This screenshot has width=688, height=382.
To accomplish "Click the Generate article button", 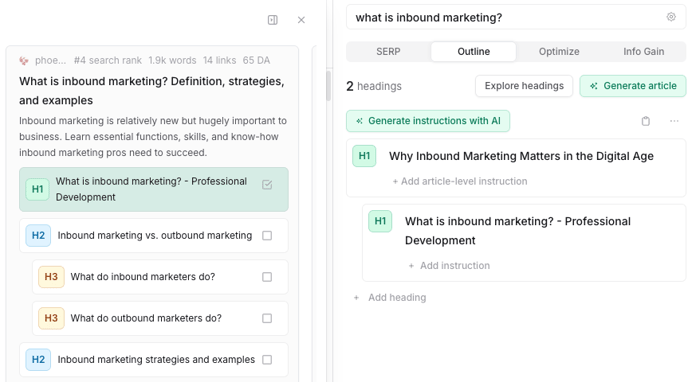I will [x=633, y=86].
